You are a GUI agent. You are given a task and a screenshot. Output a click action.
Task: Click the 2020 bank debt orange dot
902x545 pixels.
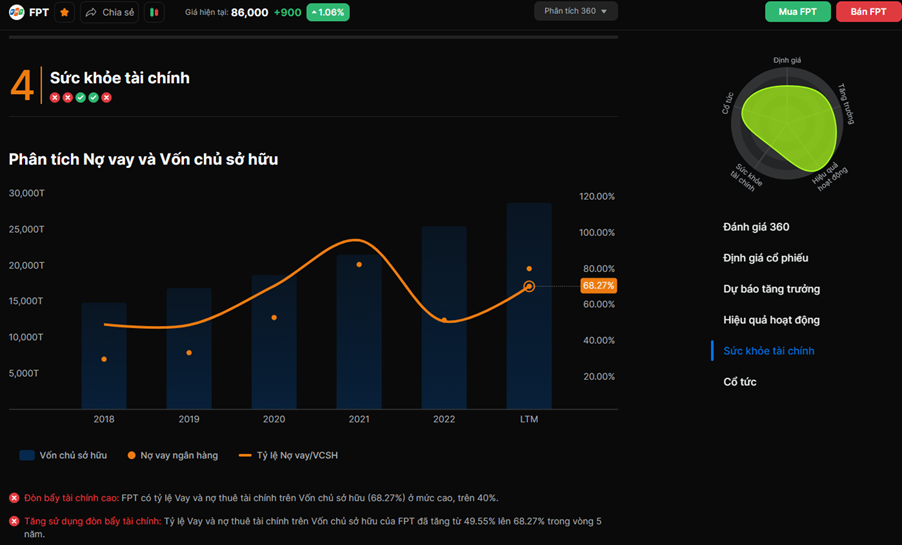tap(274, 318)
